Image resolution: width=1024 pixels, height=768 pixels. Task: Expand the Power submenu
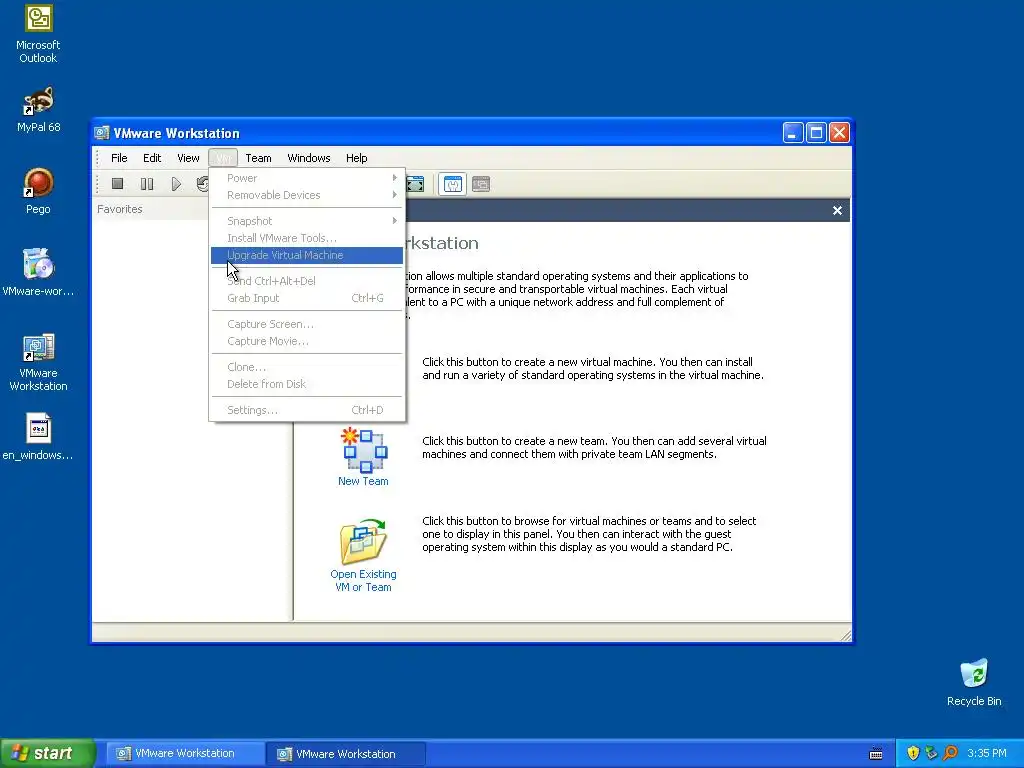[x=307, y=178]
